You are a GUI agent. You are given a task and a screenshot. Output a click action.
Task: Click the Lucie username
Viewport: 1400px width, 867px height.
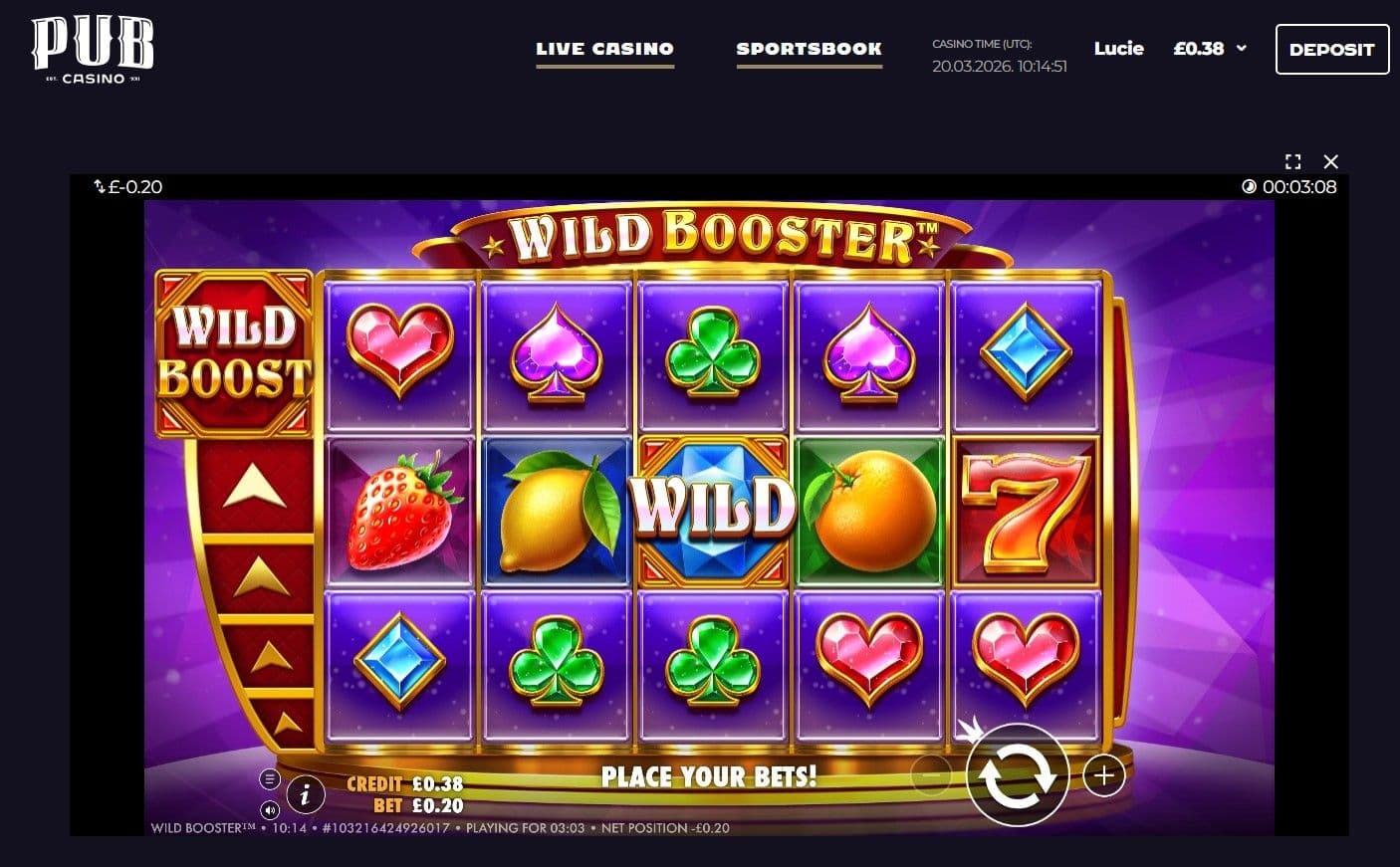1118,48
